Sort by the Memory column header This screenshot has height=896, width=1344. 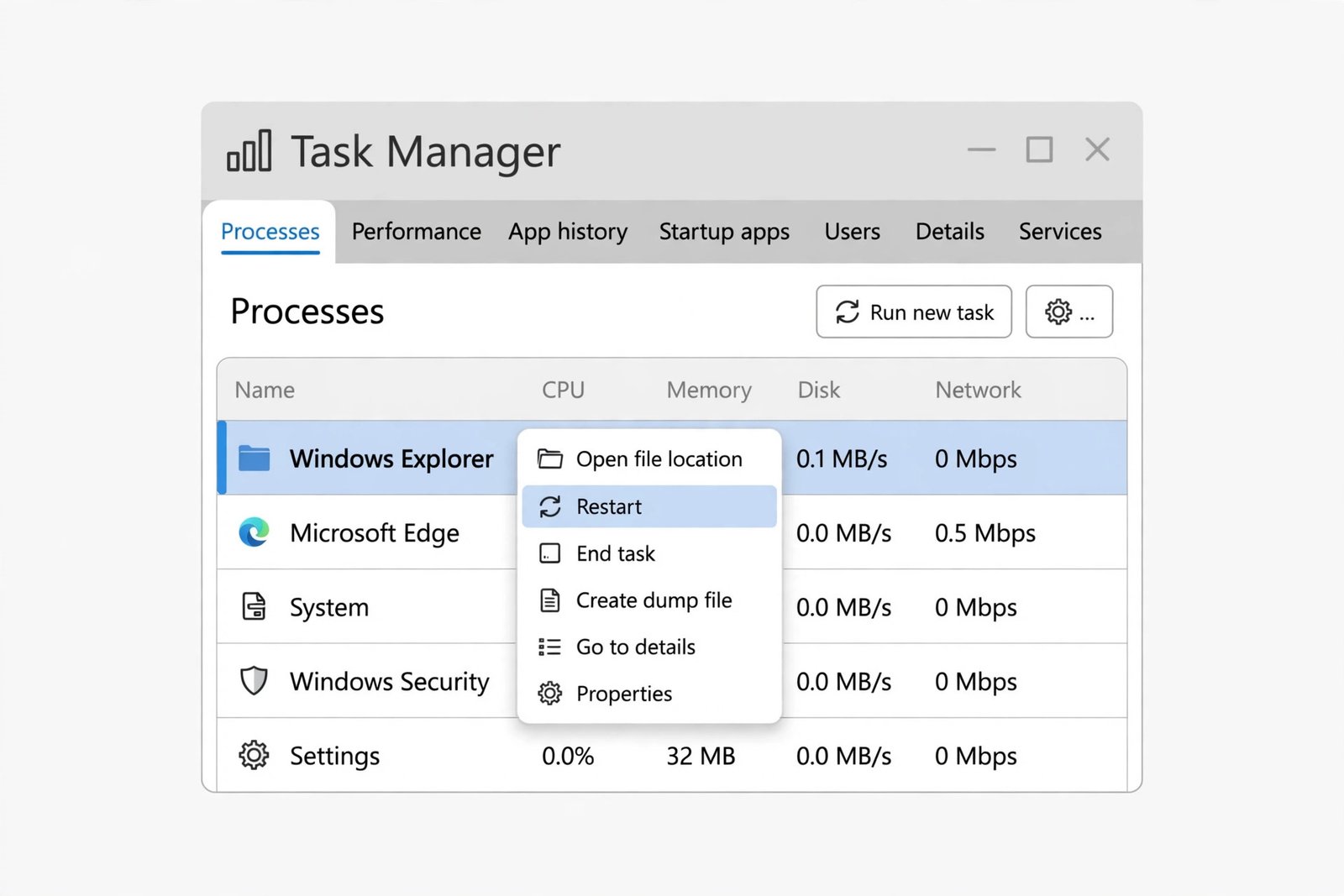[709, 390]
